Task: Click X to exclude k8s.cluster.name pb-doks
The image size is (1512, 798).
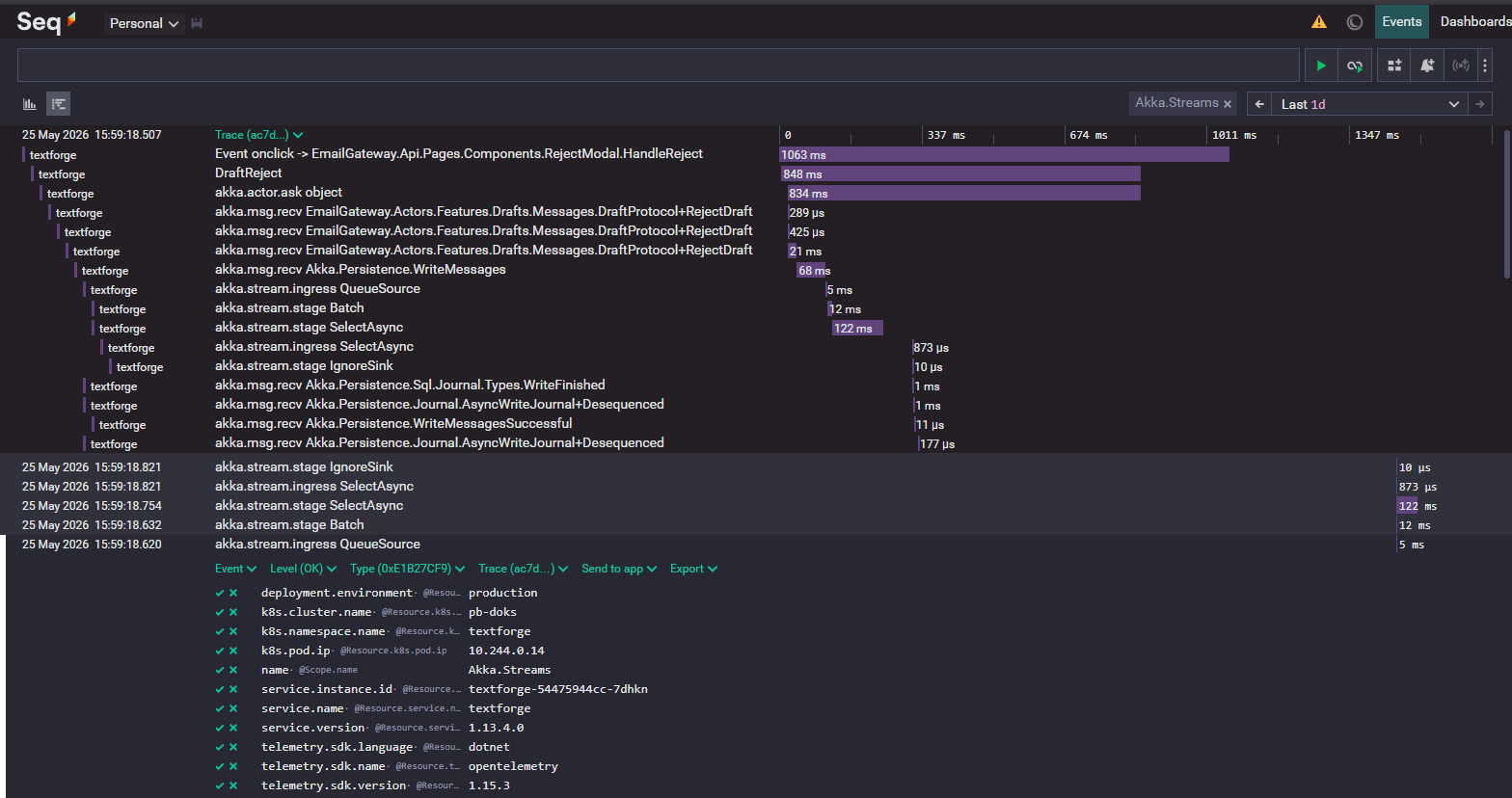Action: [x=233, y=612]
